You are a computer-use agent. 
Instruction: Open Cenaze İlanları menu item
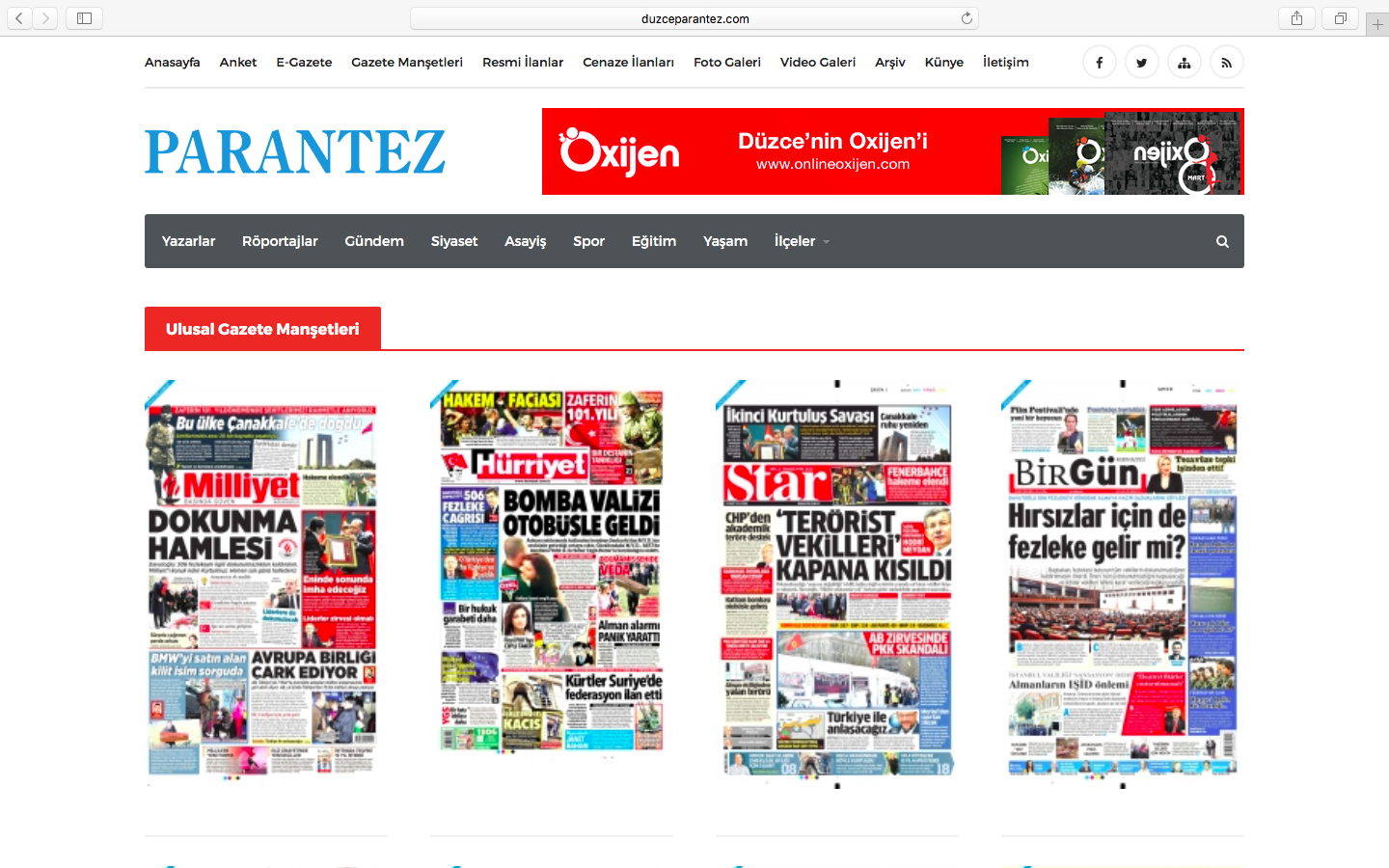[628, 63]
